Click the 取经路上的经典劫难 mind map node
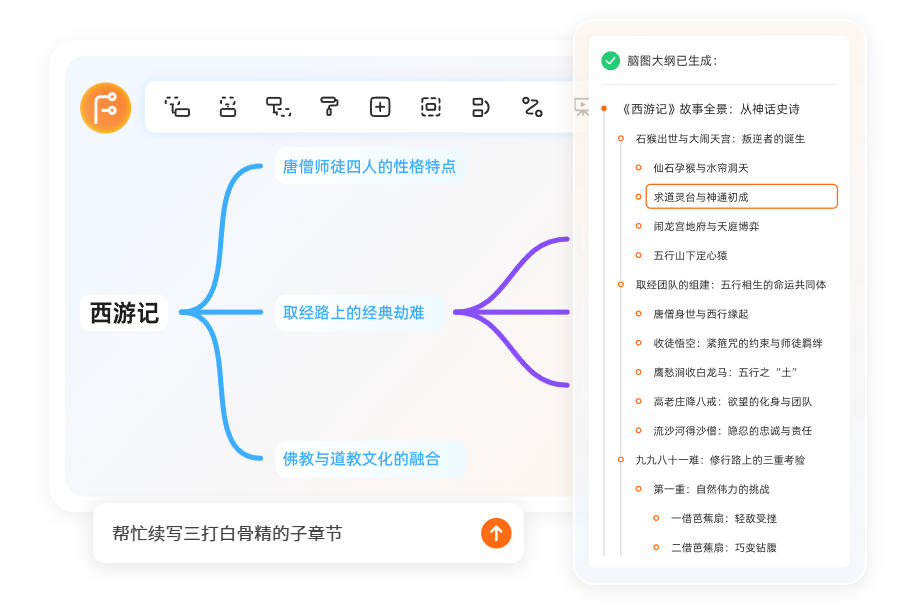 (x=358, y=312)
